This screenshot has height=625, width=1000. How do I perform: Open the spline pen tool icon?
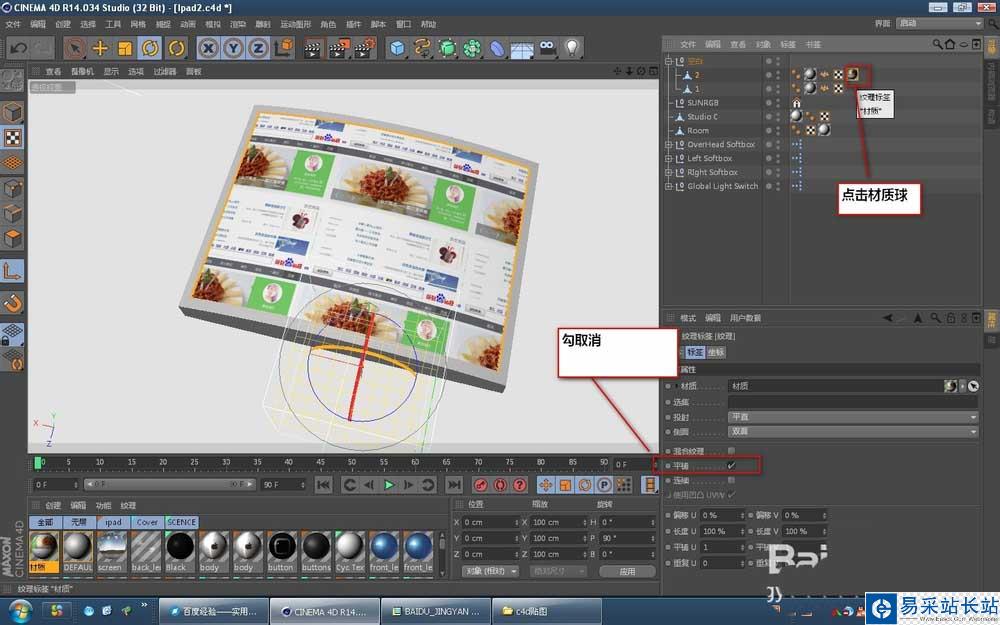click(x=422, y=48)
